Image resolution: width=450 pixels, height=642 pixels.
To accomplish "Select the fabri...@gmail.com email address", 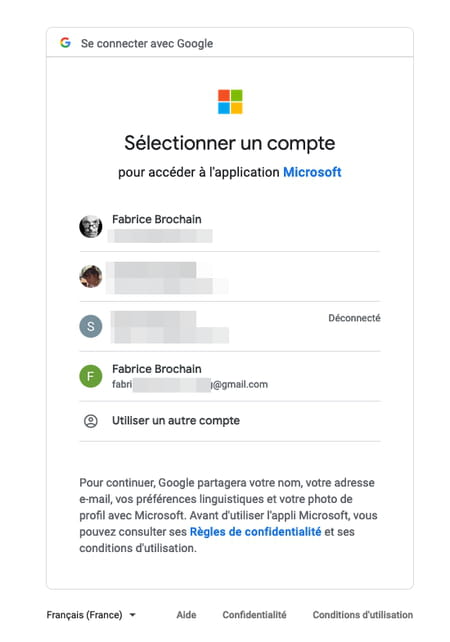I will pyautogui.click(x=190, y=384).
